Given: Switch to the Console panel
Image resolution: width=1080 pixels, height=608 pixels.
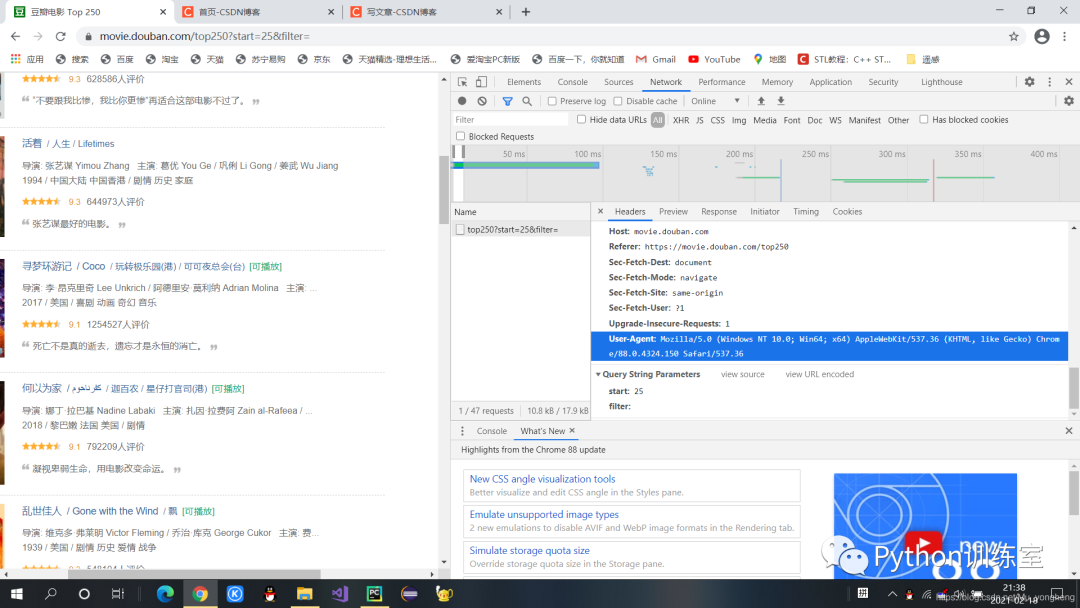Looking at the screenshot, I should [x=572, y=82].
